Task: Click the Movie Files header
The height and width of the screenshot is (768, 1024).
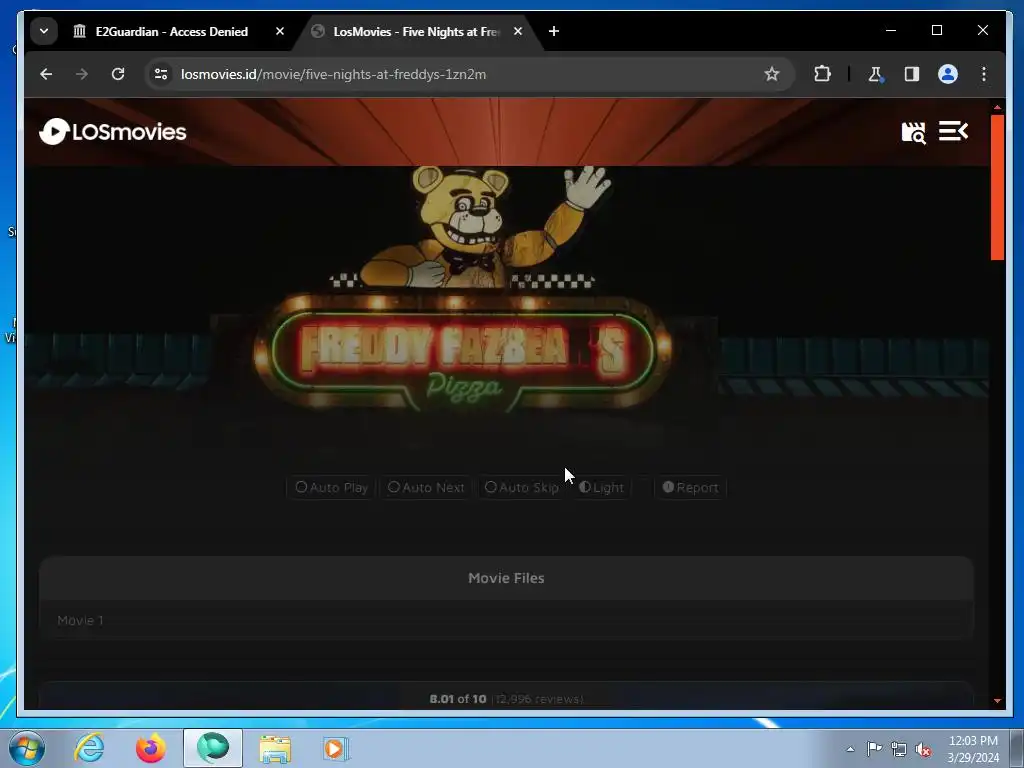Action: [506, 578]
